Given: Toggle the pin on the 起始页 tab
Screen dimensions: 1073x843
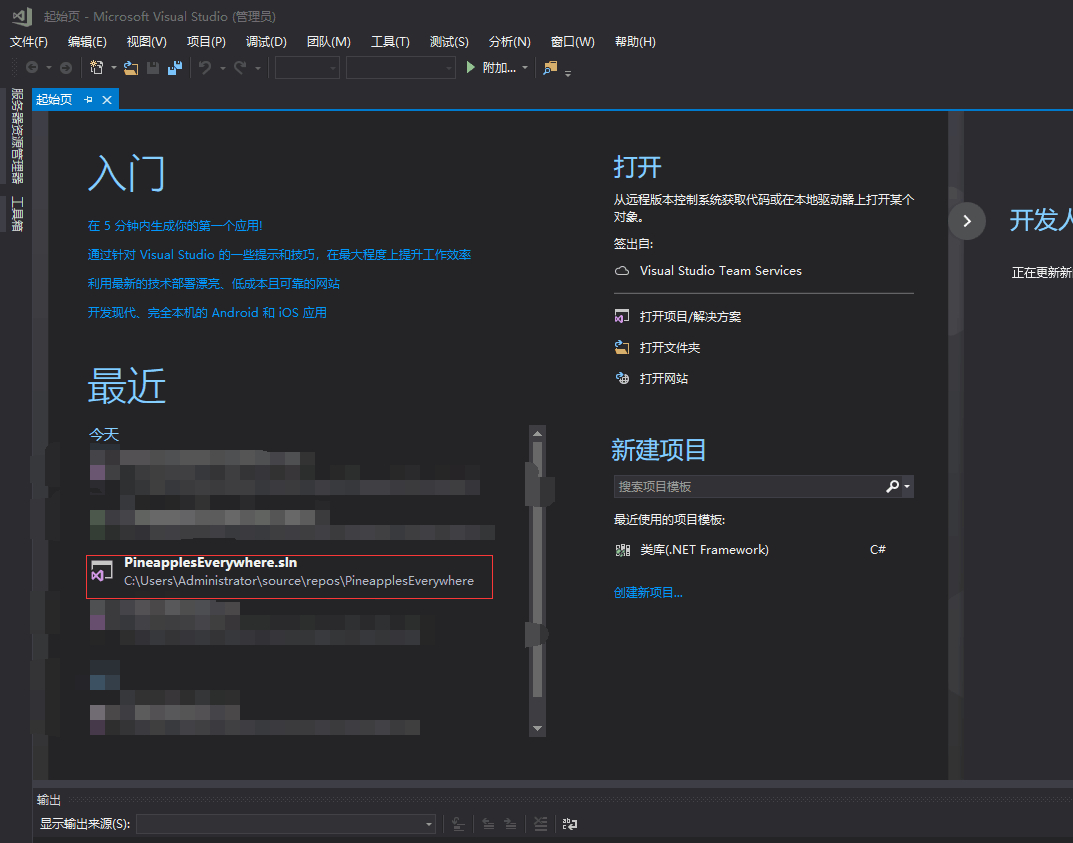Looking at the screenshot, I should coord(88,99).
